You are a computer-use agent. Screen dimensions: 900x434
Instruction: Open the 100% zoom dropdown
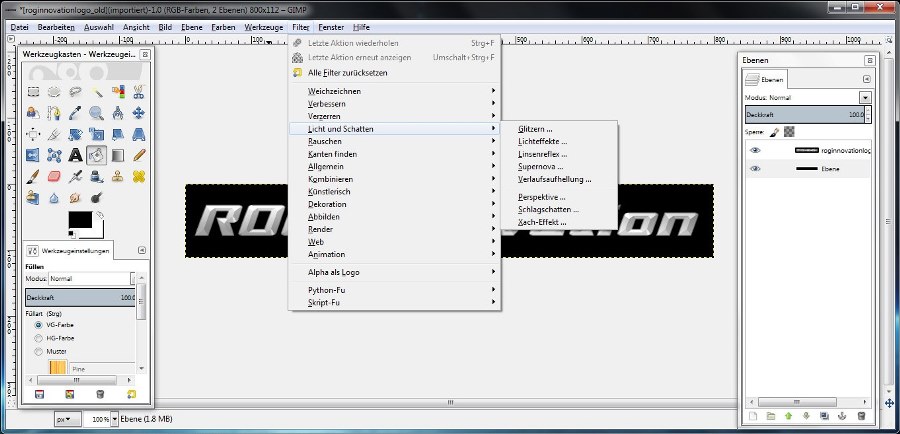[115, 420]
